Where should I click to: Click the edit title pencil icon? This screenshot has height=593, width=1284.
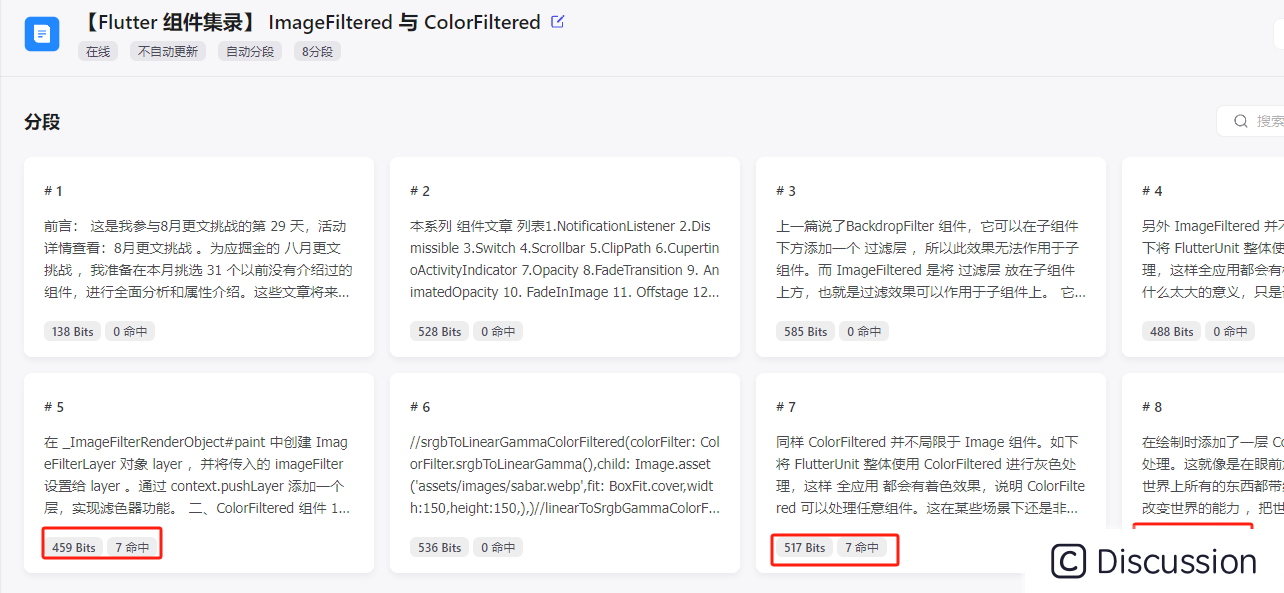558,21
